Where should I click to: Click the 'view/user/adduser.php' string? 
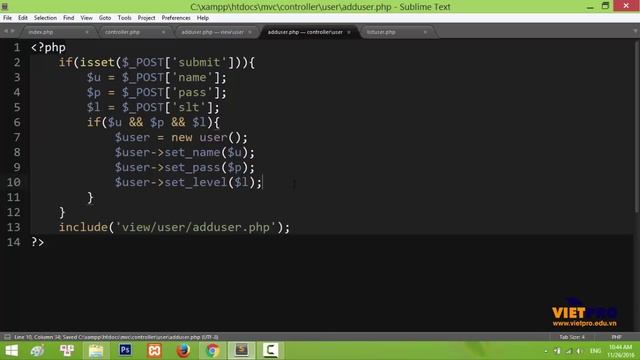(x=196, y=227)
